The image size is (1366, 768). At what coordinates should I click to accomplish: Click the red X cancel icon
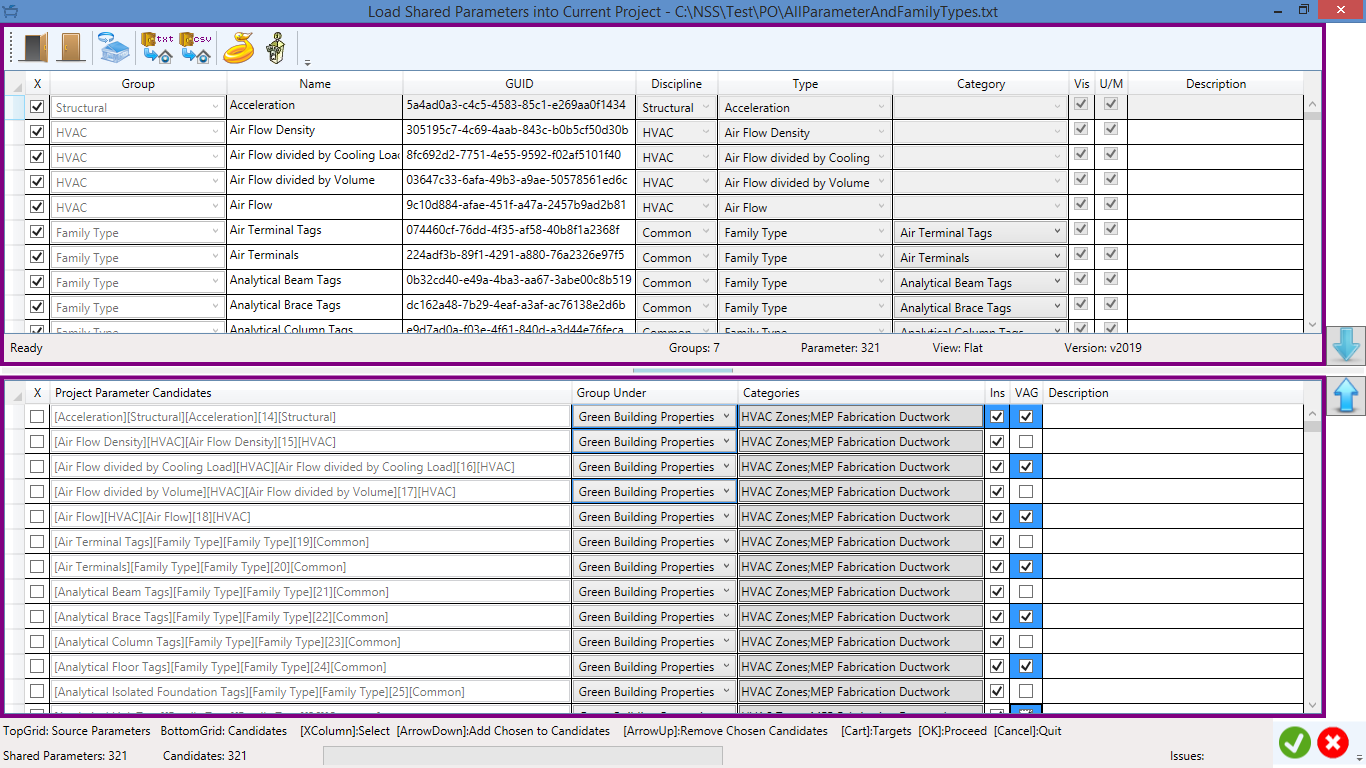1332,743
